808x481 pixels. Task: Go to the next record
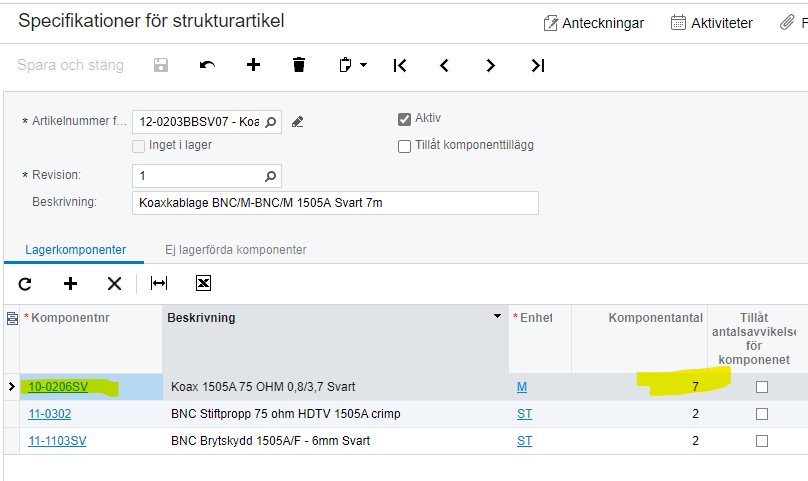490,65
